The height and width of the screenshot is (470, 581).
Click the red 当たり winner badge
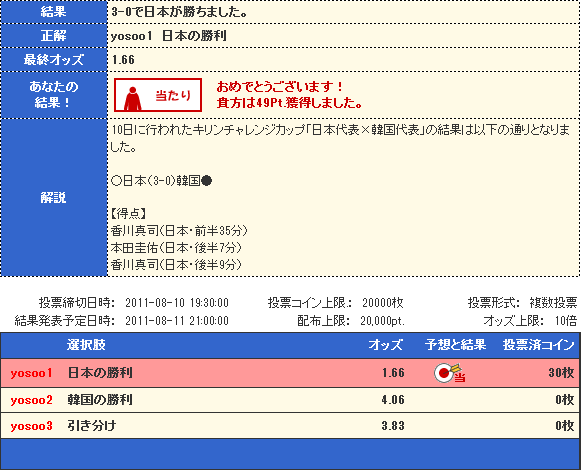(158, 95)
